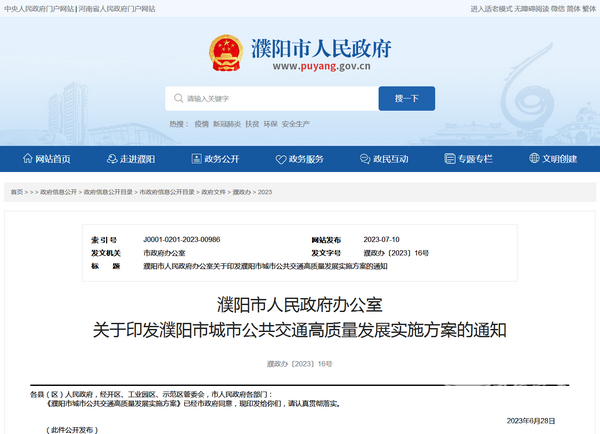Click the 安全生产 hot search keyword
The width and height of the screenshot is (600, 434).
296,123
